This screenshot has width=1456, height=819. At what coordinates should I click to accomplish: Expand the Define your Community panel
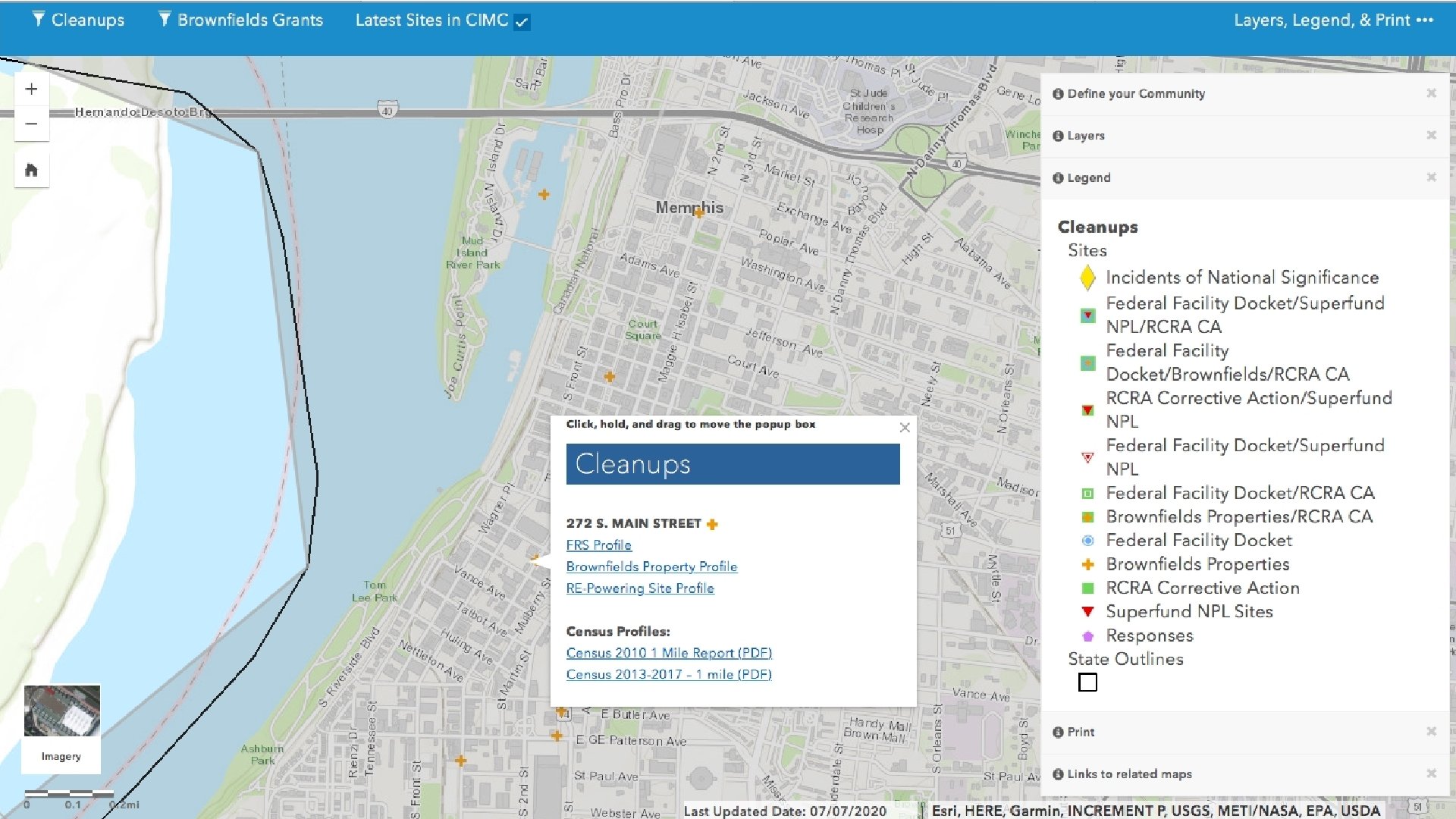(1135, 94)
